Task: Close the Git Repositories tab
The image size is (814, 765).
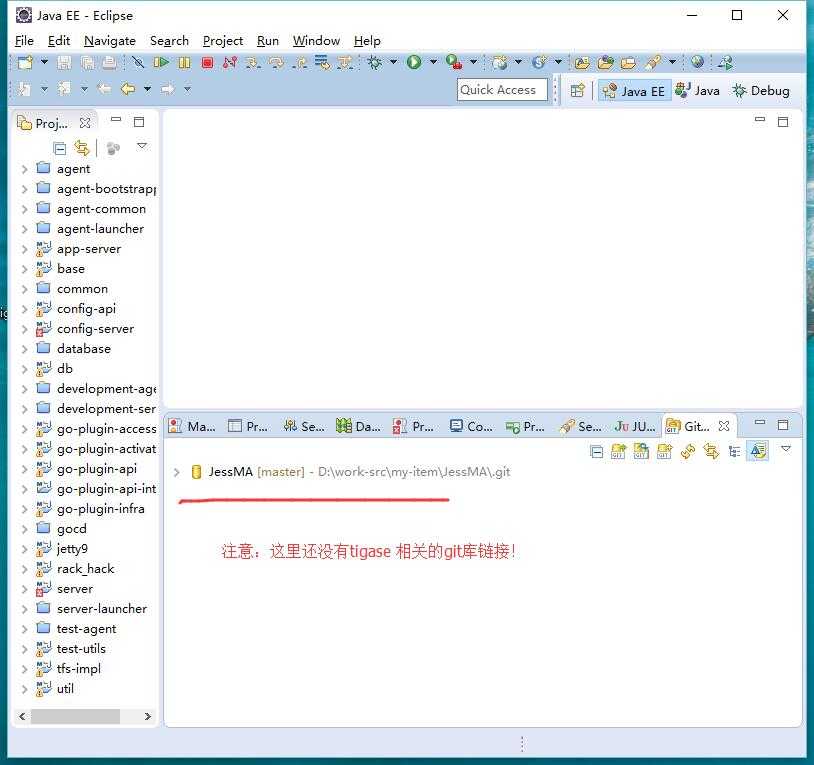Action: click(x=724, y=426)
